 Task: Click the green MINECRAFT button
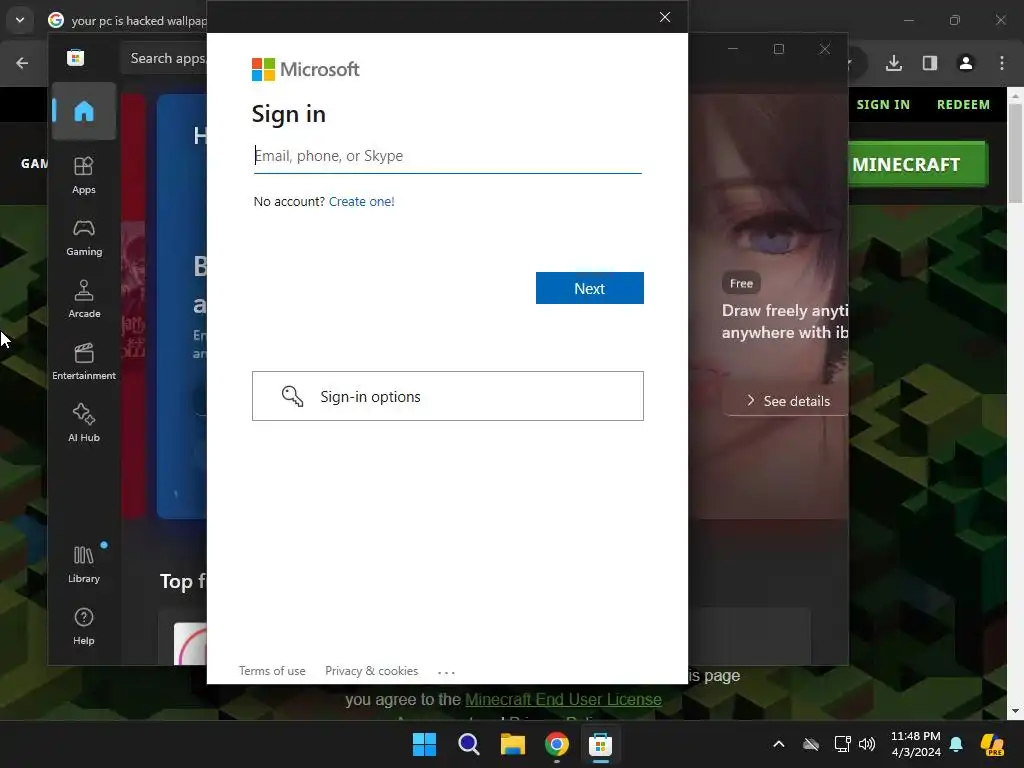(x=918, y=164)
